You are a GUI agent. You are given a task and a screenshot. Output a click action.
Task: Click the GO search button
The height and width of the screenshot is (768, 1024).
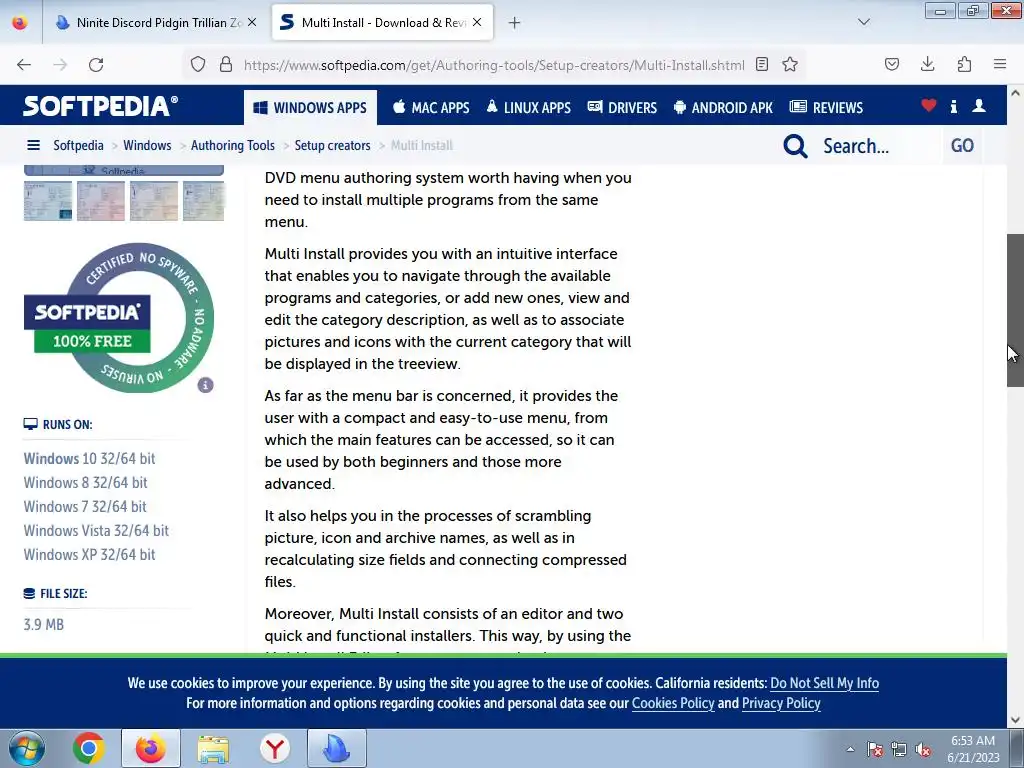tap(962, 146)
